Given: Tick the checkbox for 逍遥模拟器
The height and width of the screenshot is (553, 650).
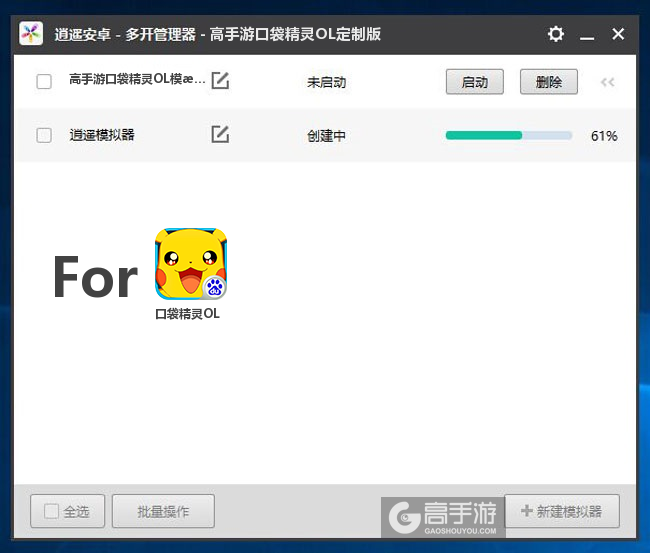Looking at the screenshot, I should click(x=44, y=135).
